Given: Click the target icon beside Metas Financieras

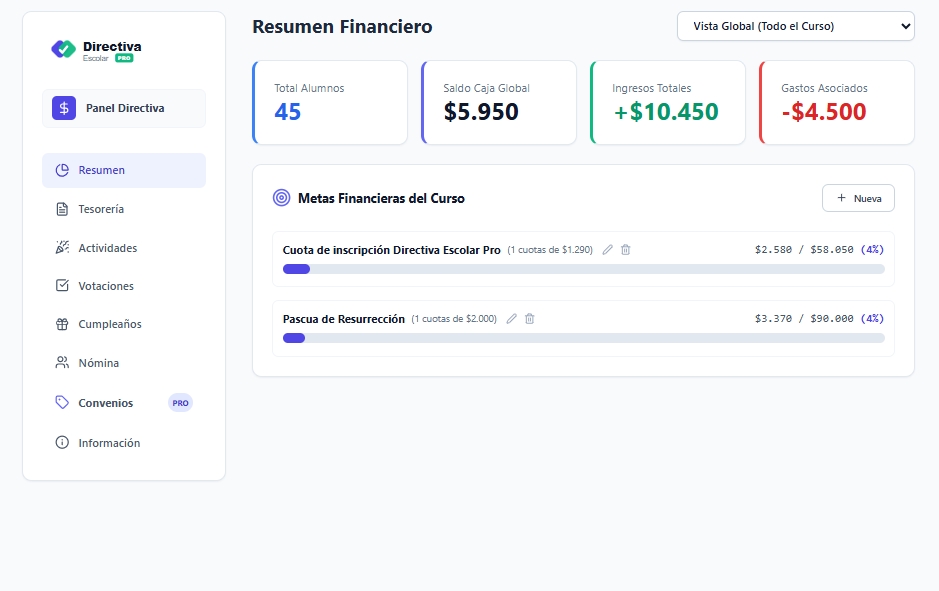Looking at the screenshot, I should pos(281,198).
